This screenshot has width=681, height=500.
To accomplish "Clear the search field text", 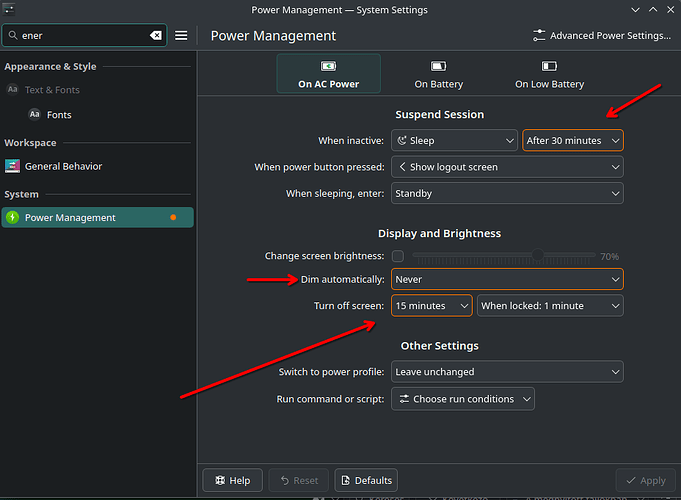I will click(155, 36).
